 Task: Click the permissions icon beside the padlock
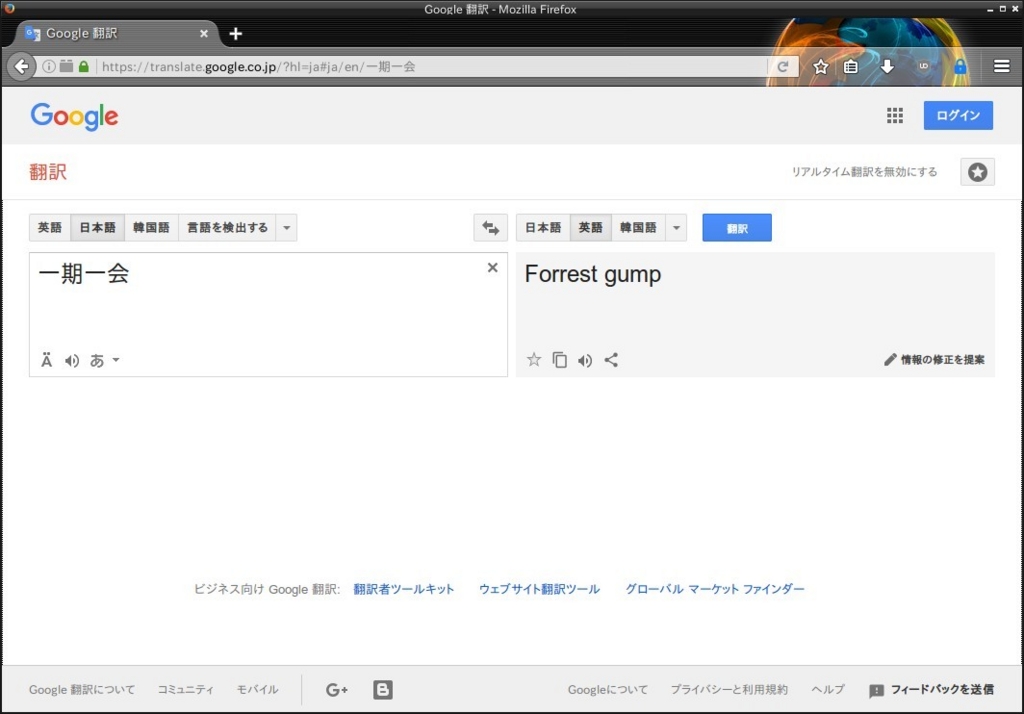click(x=66, y=66)
